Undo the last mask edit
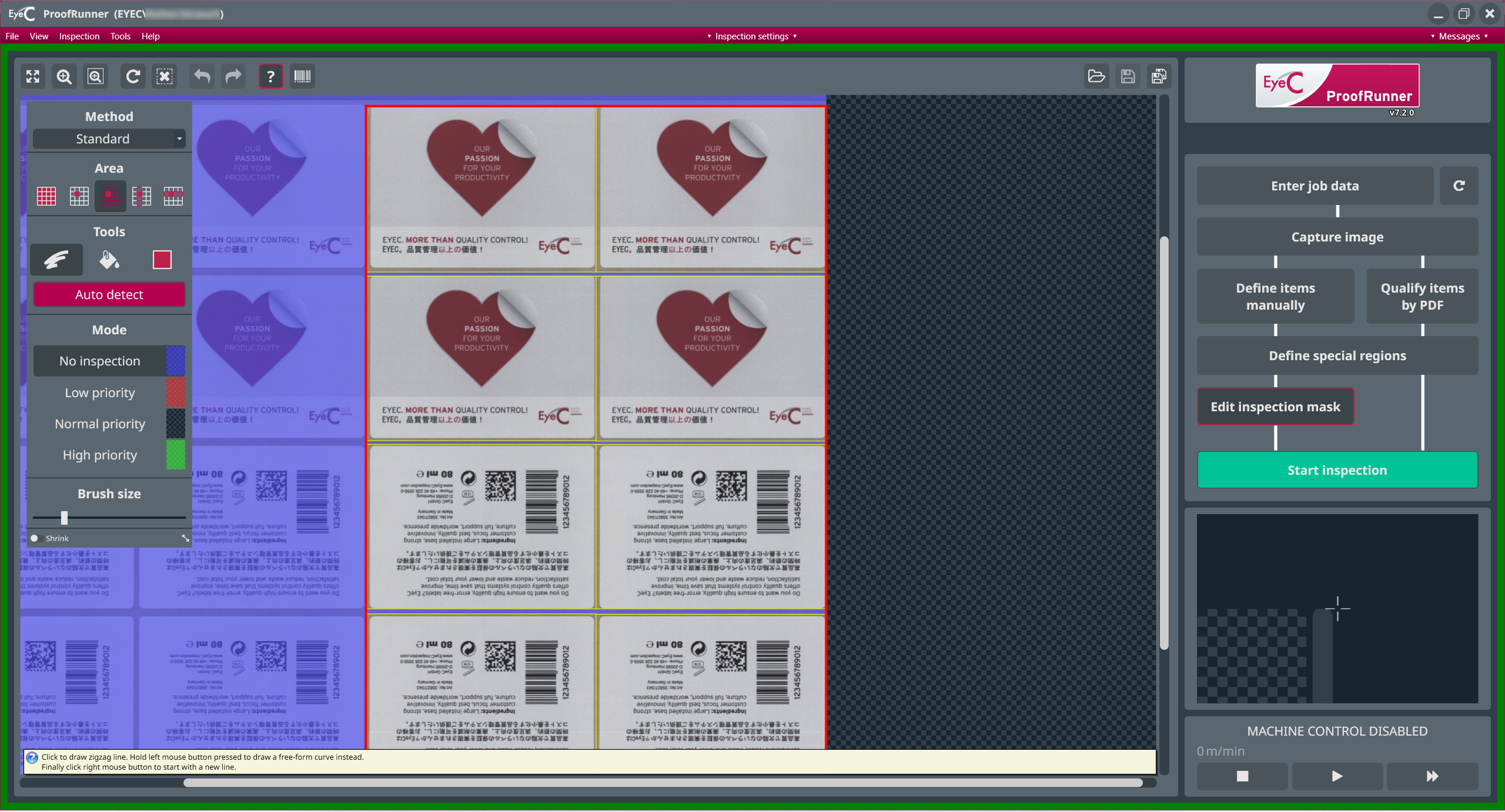The height and width of the screenshot is (812, 1505). pos(202,76)
